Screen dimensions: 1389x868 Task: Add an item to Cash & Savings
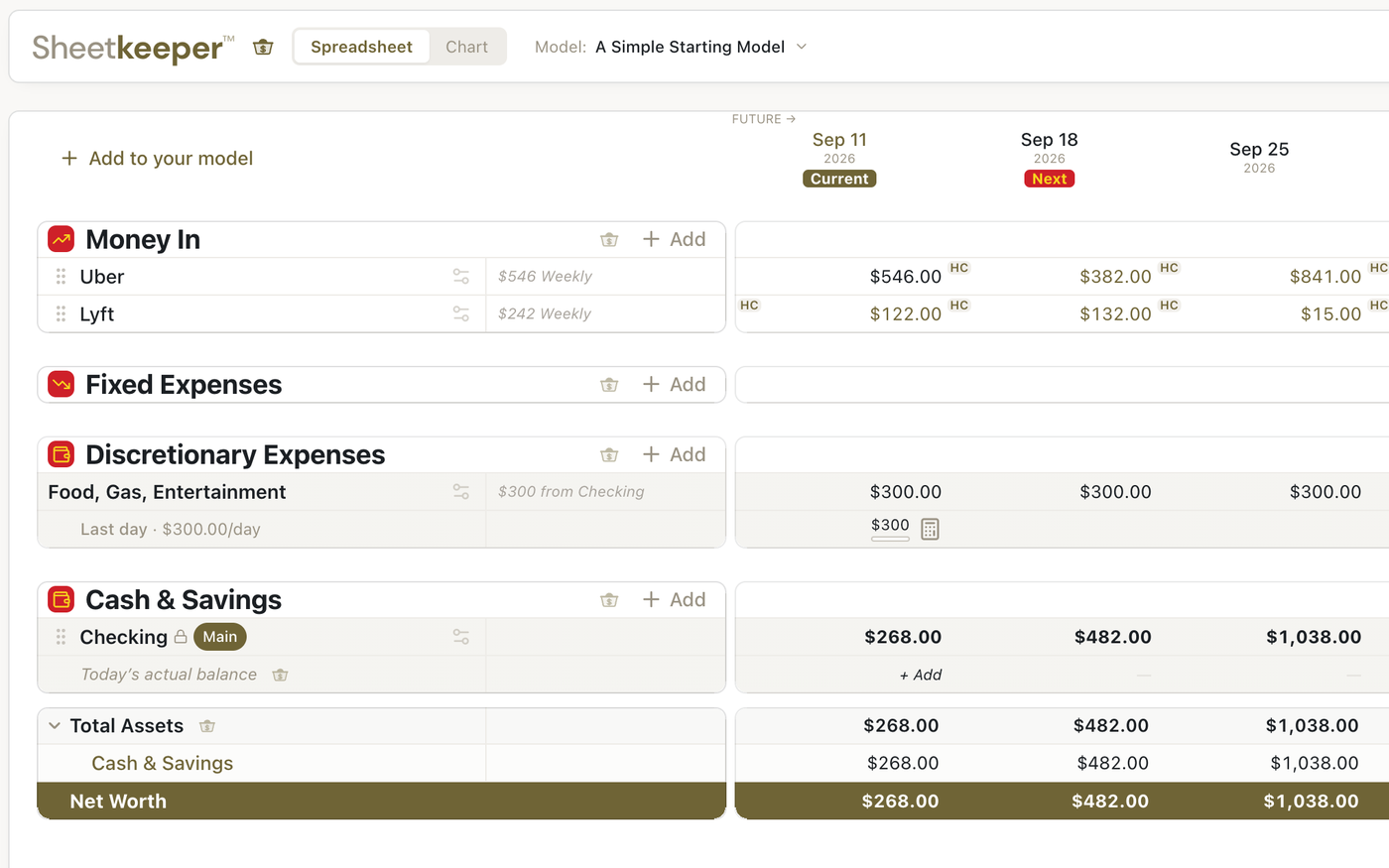pyautogui.click(x=675, y=599)
